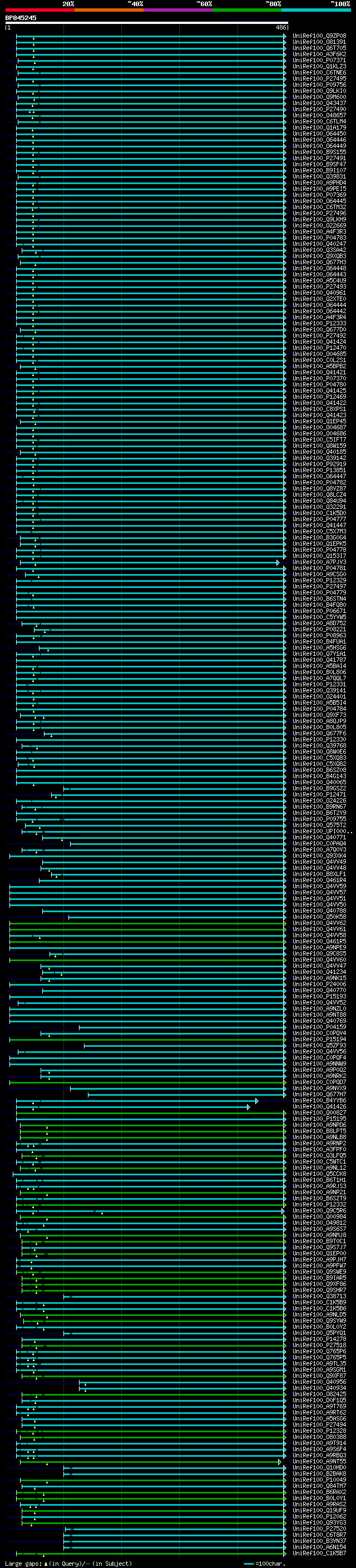Click the UniRef100_O80388 label
This screenshot has width=356, height=1568.
tap(319, 1437)
